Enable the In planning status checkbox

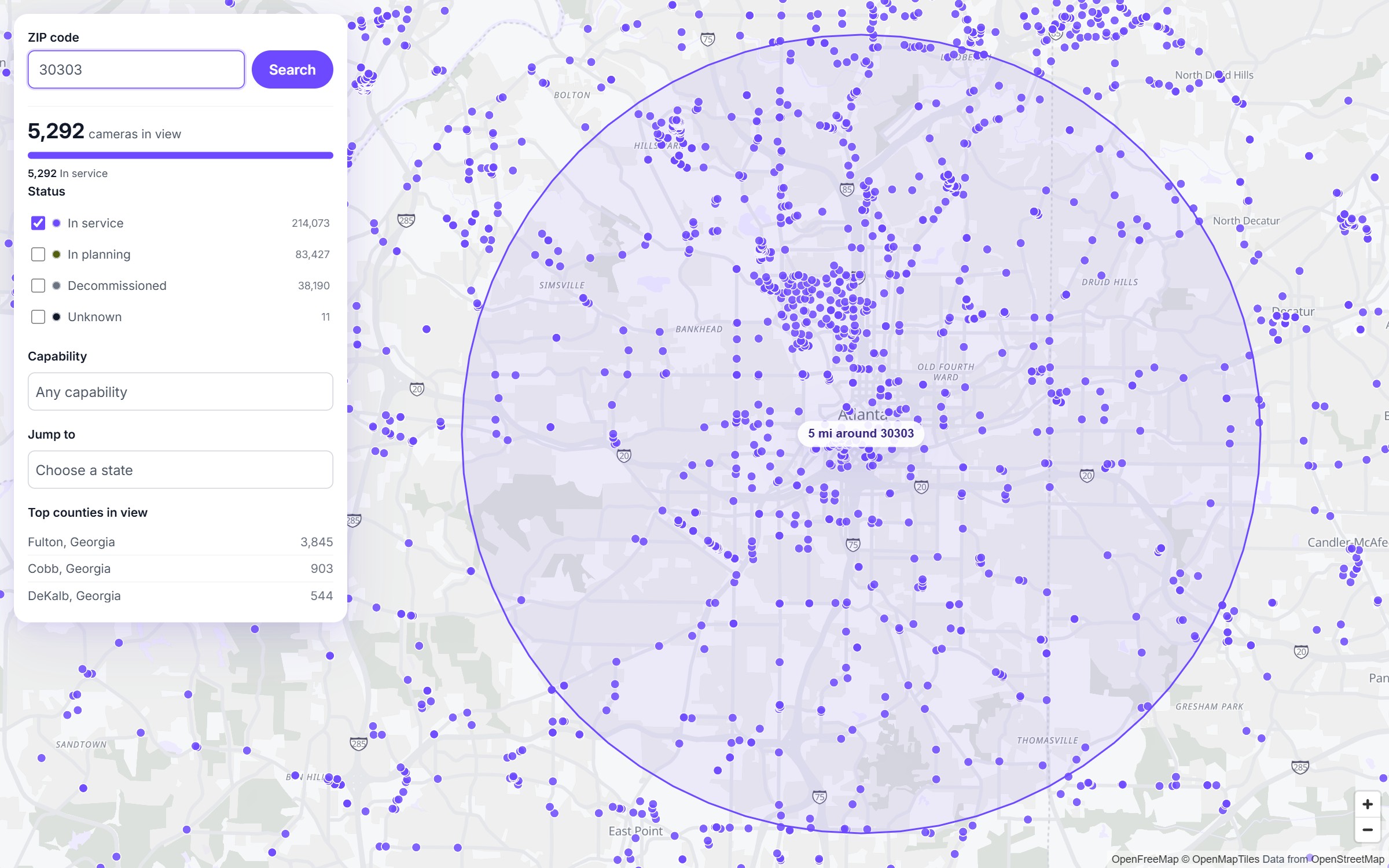(x=38, y=254)
